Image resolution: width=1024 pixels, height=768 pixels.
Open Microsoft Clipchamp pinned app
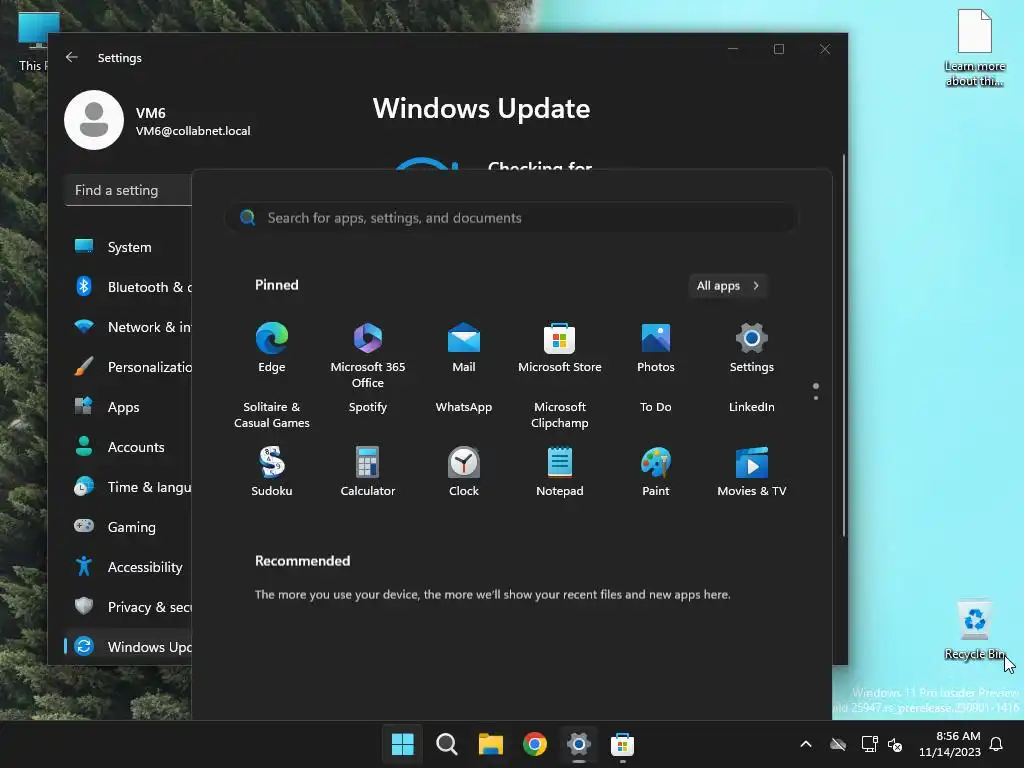560,415
